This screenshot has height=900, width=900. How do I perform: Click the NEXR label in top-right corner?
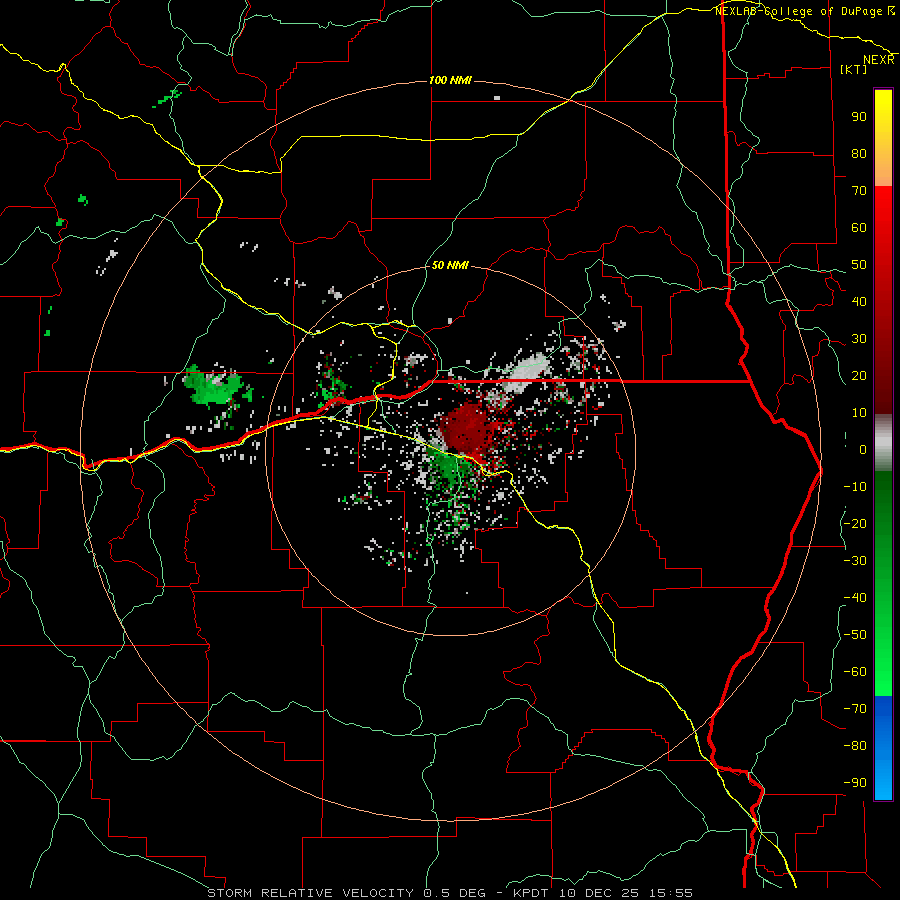pyautogui.click(x=879, y=60)
